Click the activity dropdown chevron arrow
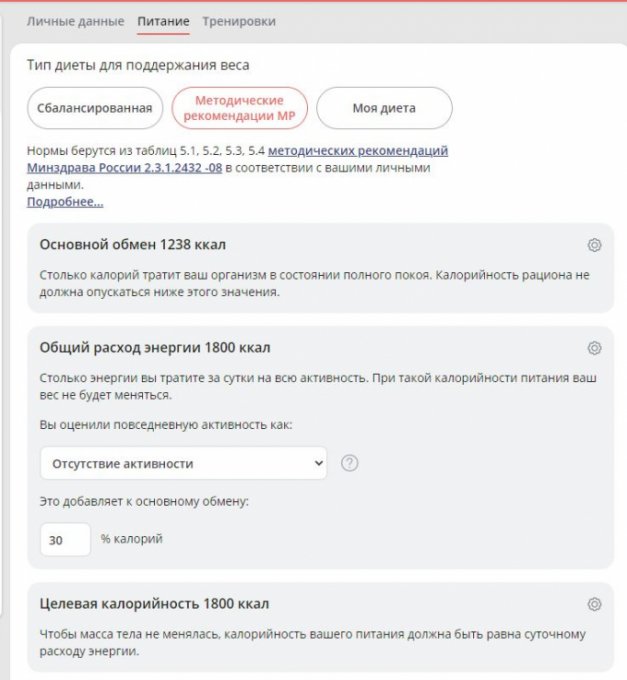 pos(318,463)
